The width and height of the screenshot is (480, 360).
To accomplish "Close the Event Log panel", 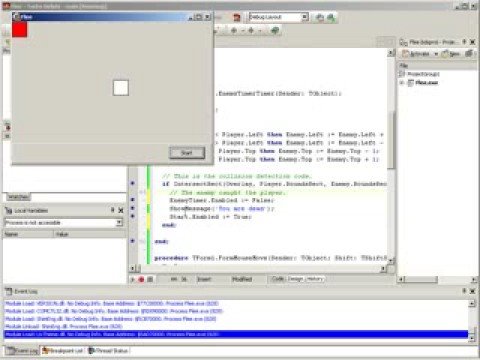I will tap(472, 291).
